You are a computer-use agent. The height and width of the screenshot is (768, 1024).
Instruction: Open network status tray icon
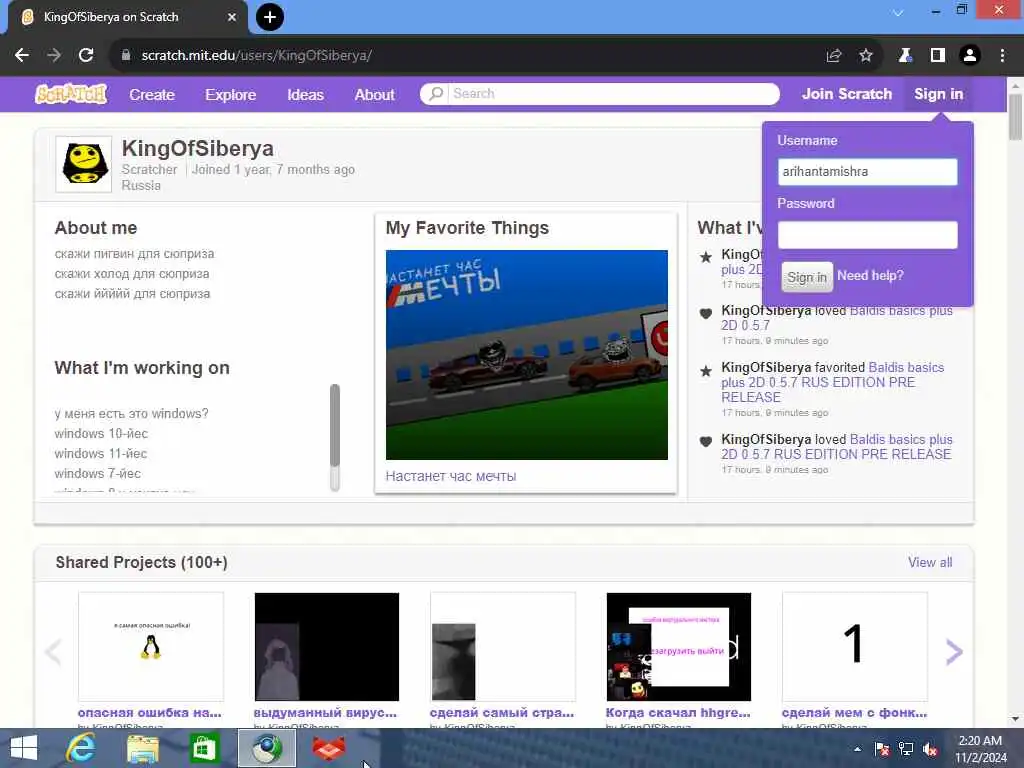(906, 749)
